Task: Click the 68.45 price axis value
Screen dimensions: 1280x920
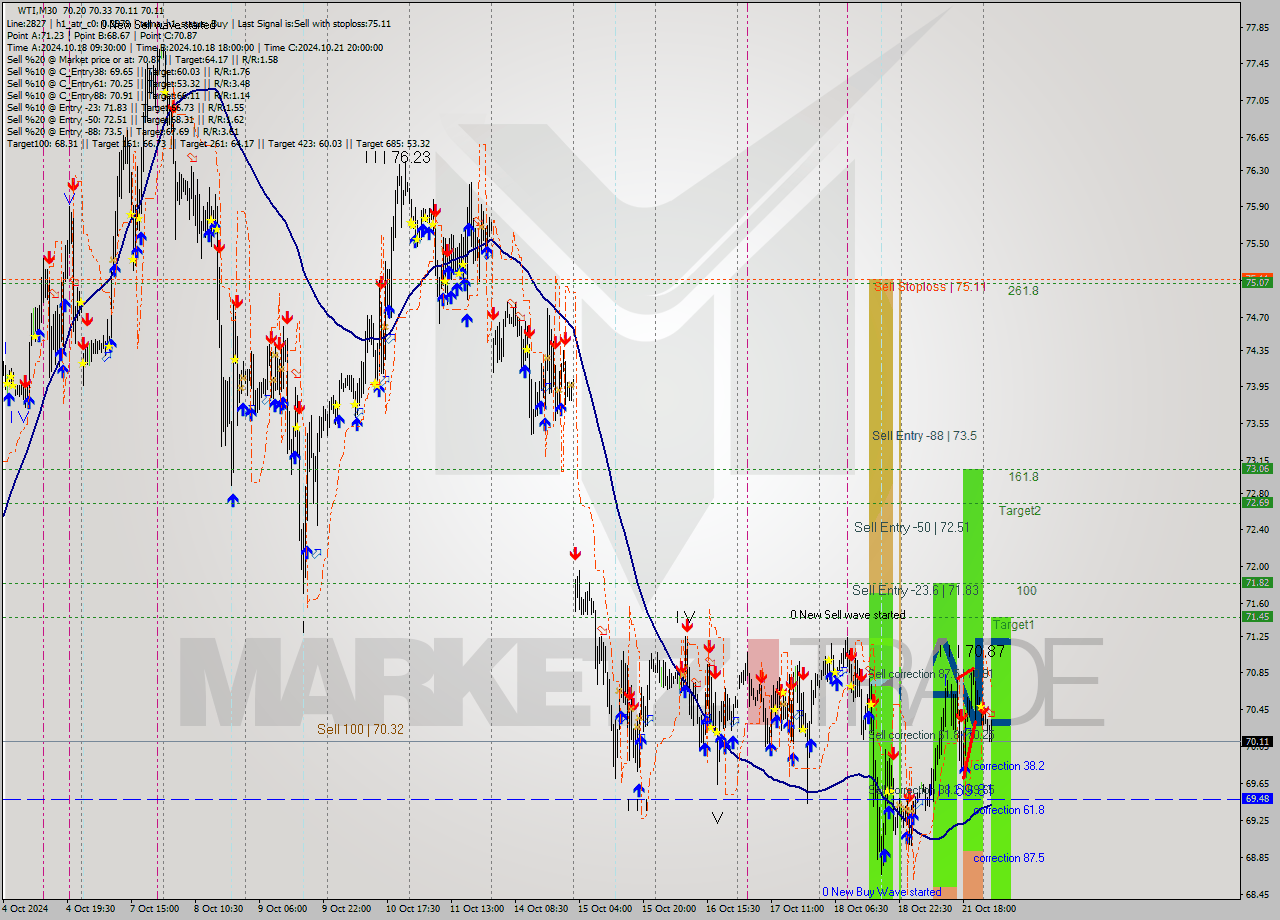Action: [1258, 894]
